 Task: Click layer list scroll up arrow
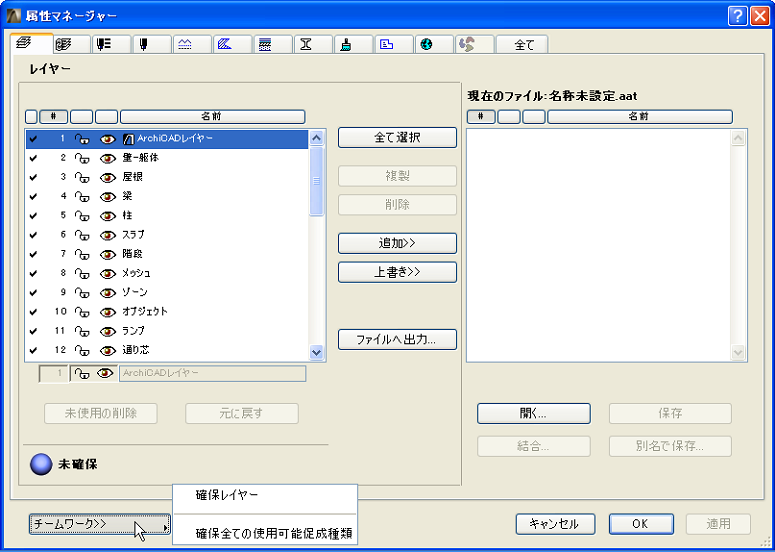(316, 138)
